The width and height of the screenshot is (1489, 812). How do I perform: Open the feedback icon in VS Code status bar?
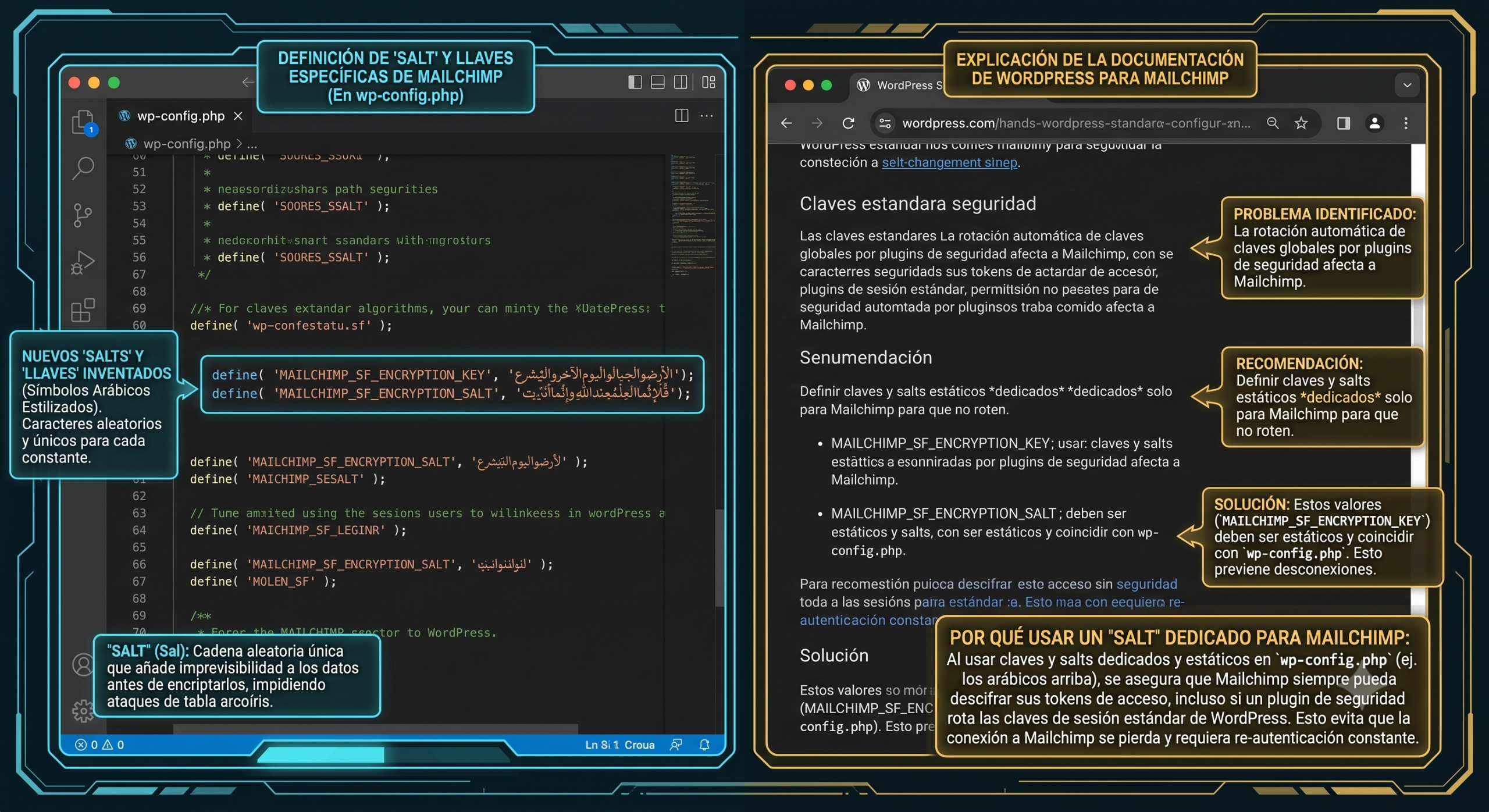point(676,745)
